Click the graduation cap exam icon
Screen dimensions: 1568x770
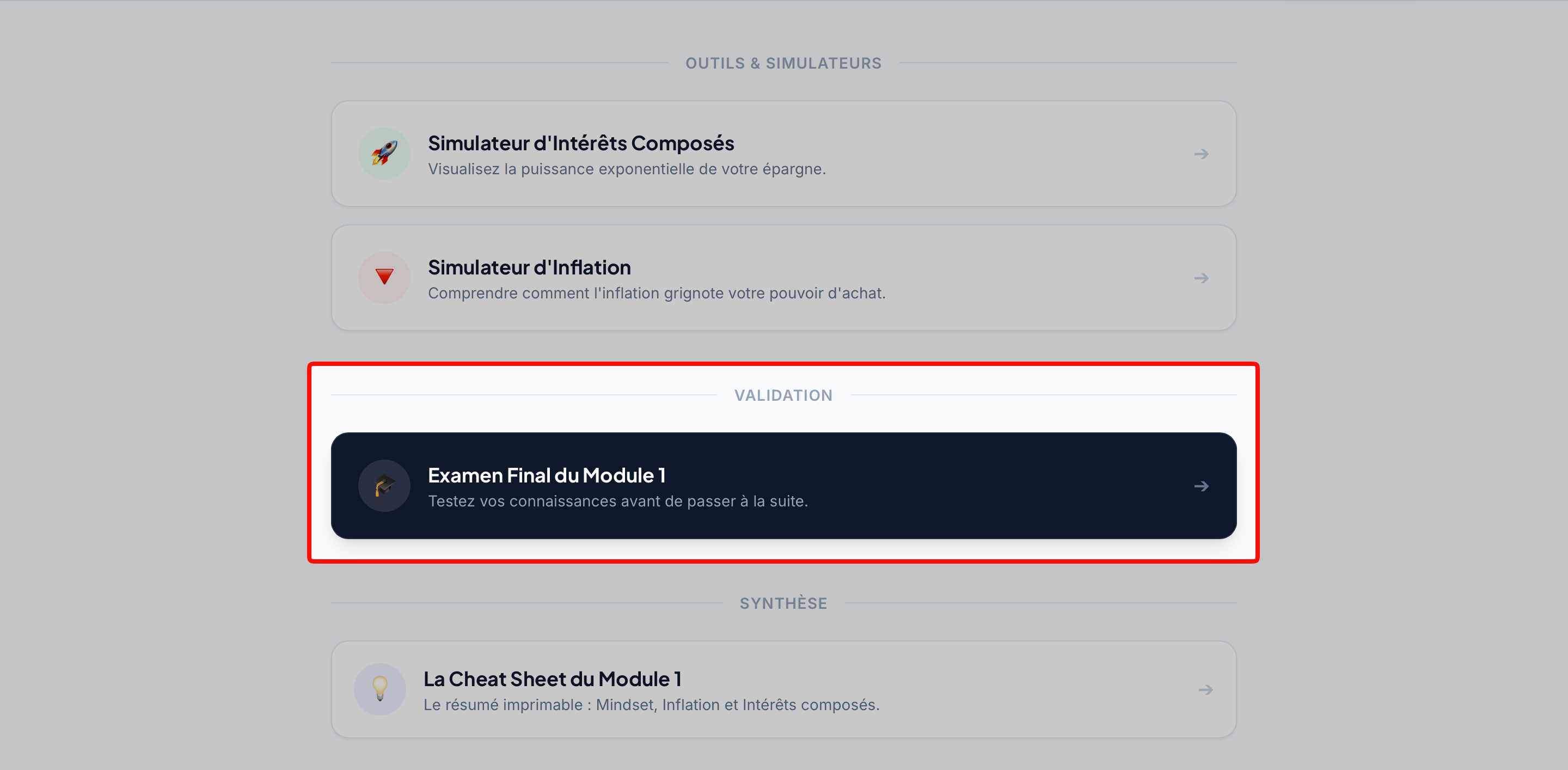(384, 486)
